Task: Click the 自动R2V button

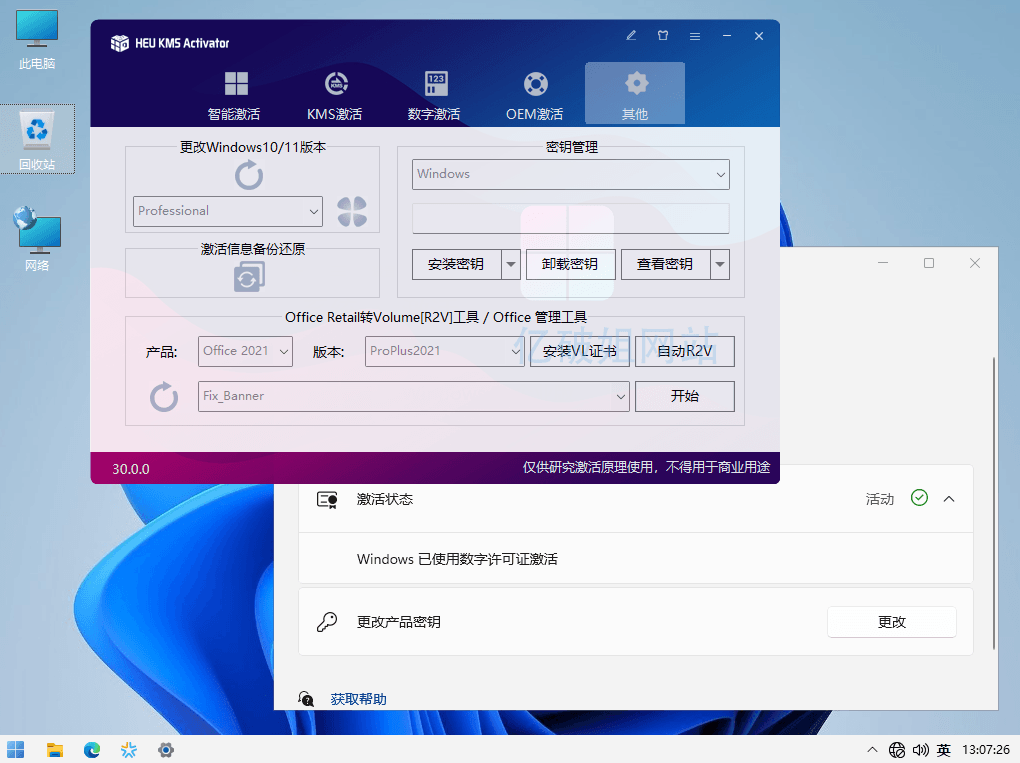Action: pos(685,351)
